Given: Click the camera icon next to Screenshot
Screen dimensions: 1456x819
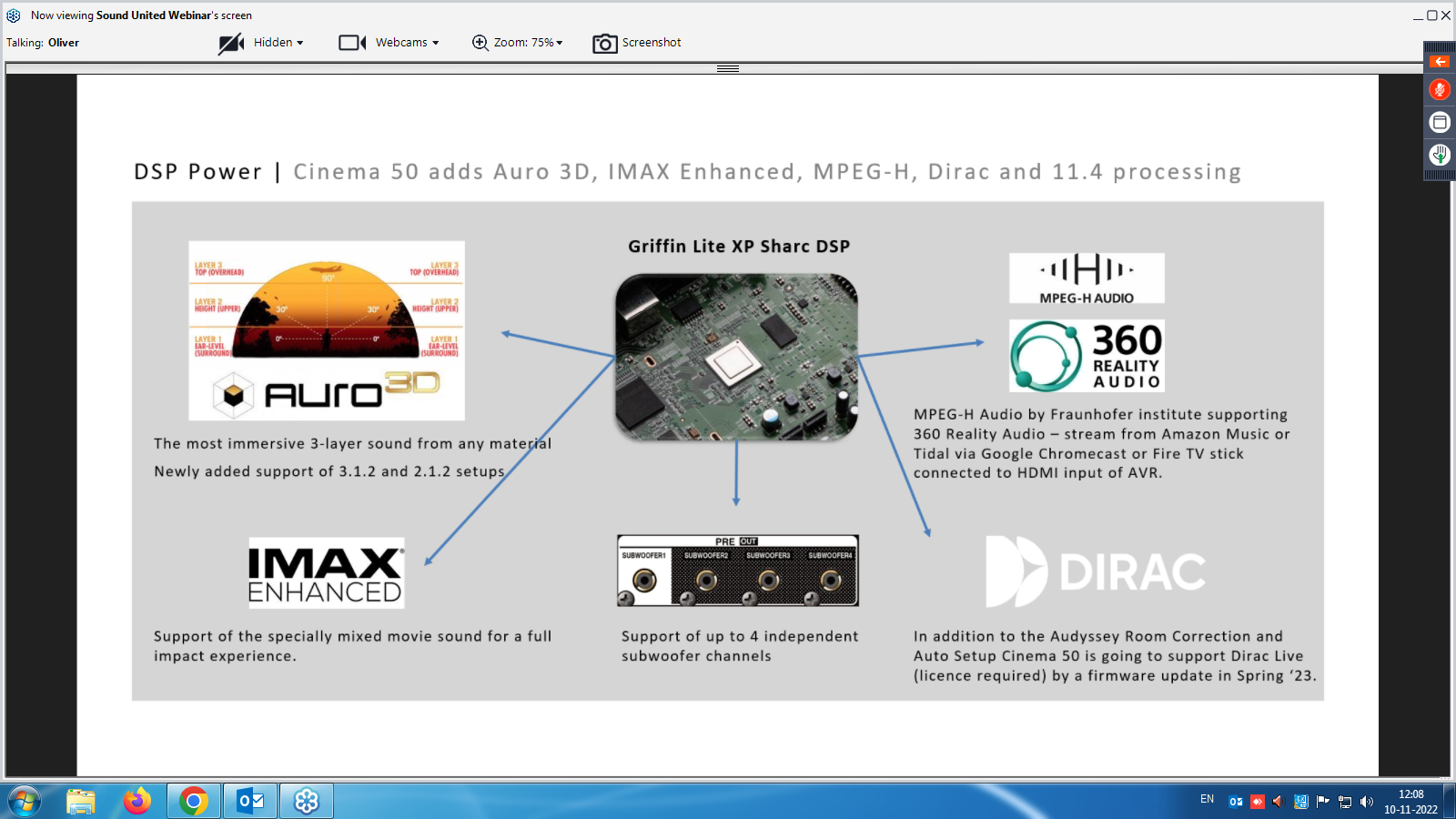Looking at the screenshot, I should [605, 44].
